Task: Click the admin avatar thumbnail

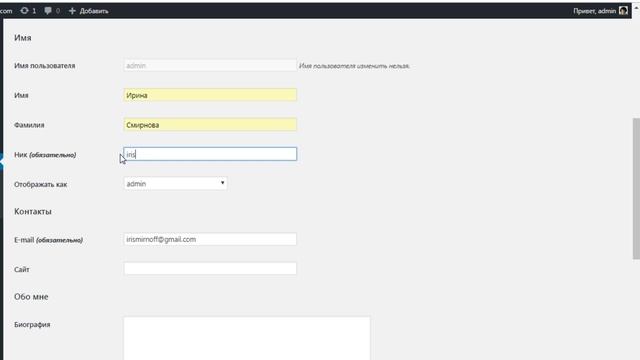Action: 623,11
